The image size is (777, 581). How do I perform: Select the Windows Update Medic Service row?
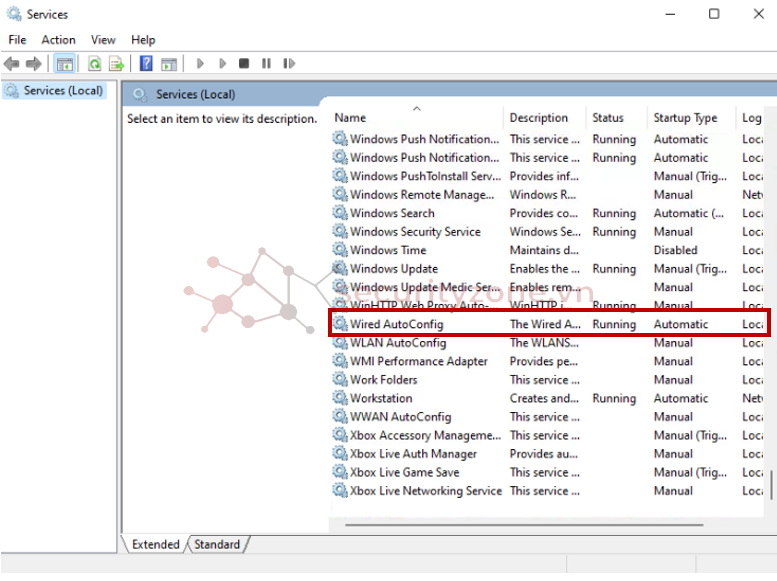(x=549, y=287)
